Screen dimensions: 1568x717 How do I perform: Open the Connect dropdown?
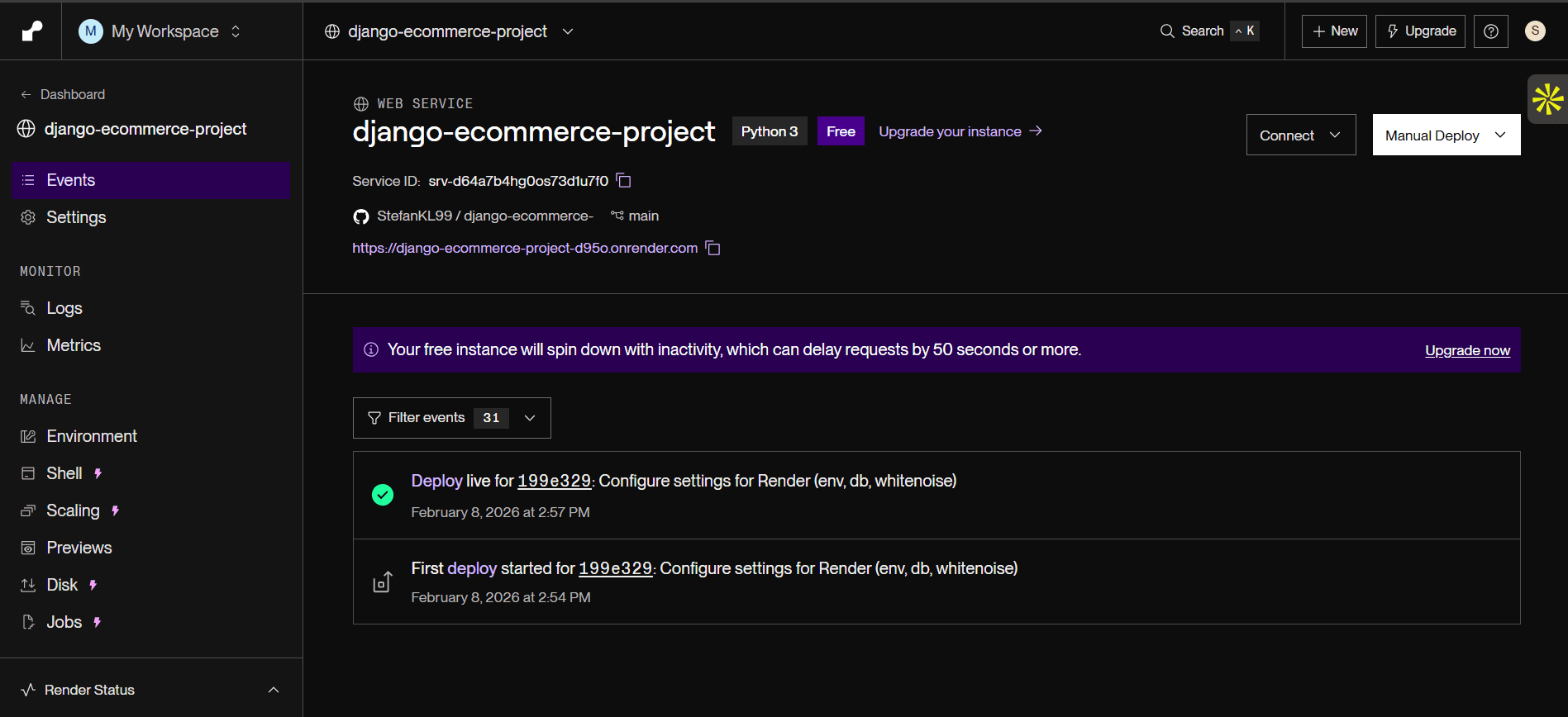(1301, 135)
